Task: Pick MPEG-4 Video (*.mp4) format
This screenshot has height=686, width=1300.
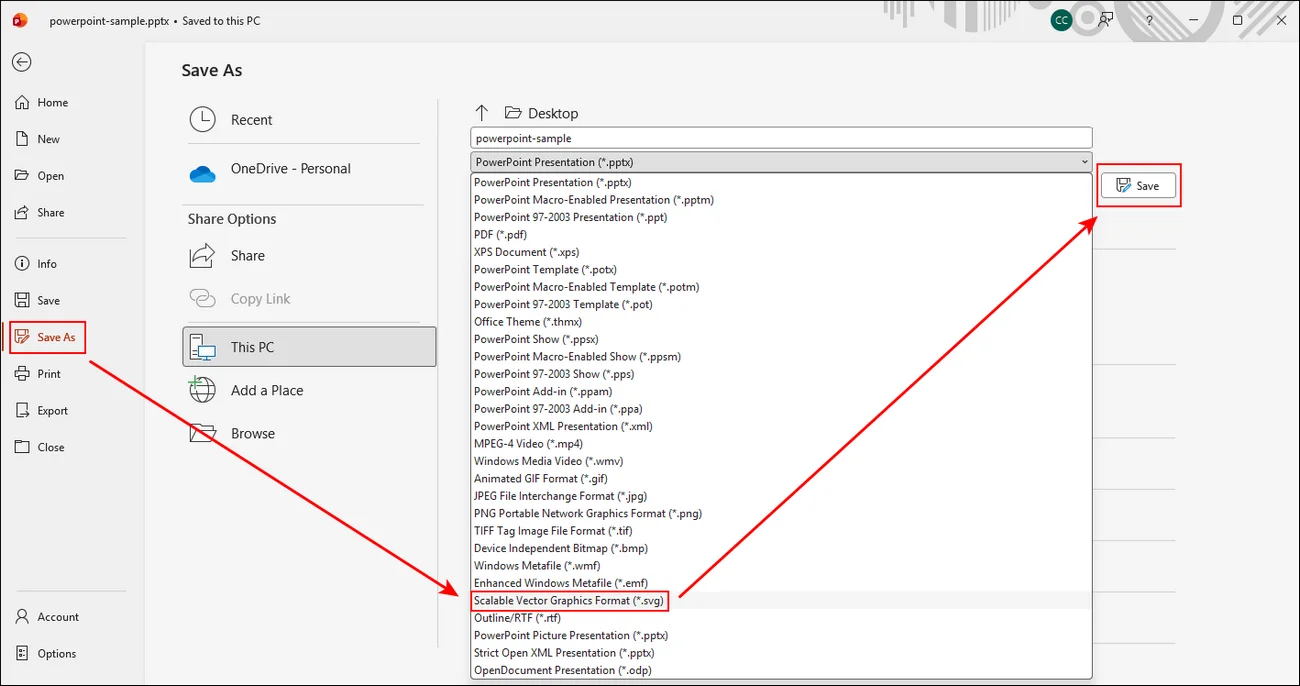Action: point(781,443)
